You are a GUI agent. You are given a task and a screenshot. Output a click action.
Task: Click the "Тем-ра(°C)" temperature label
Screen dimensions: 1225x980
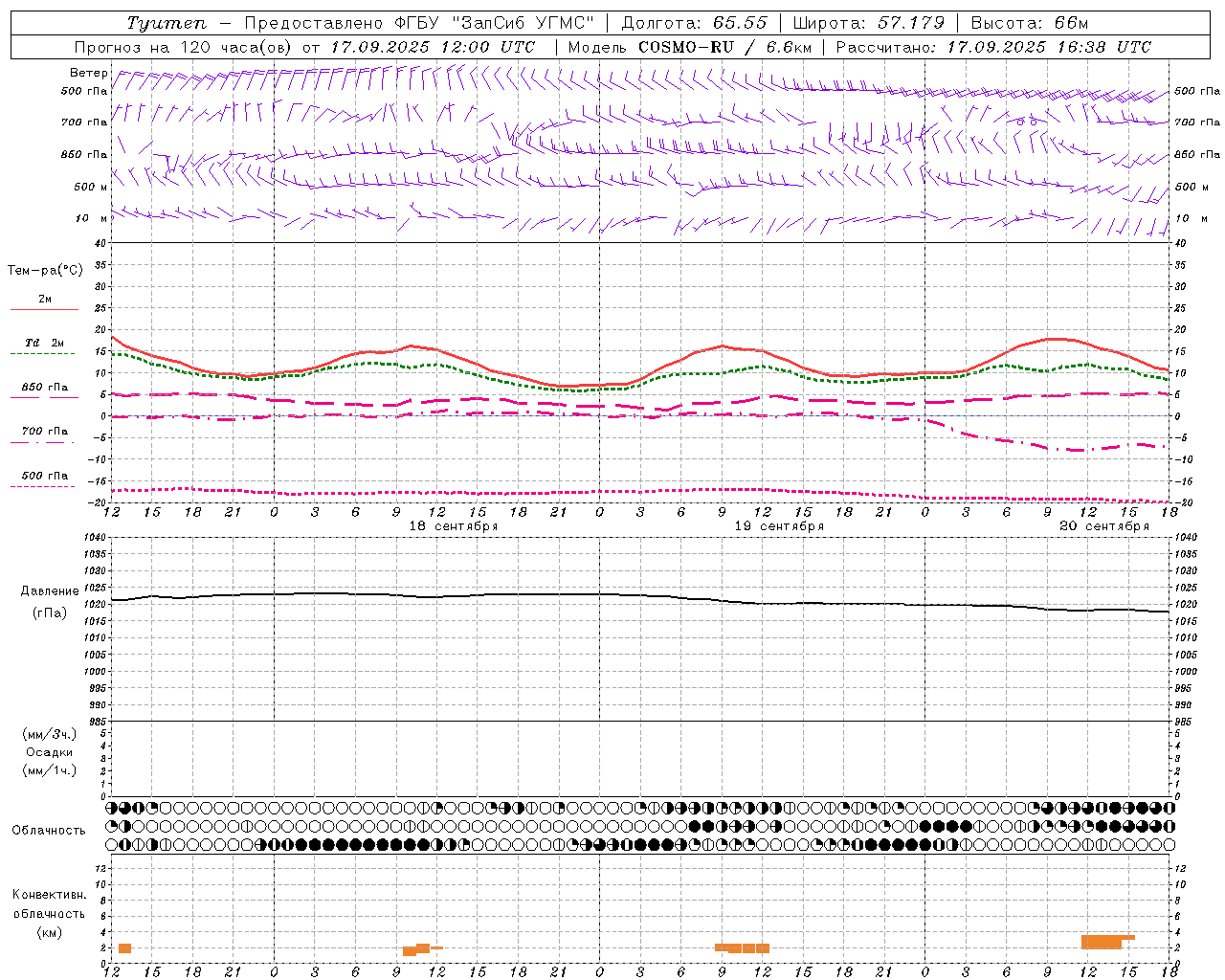pos(45,271)
